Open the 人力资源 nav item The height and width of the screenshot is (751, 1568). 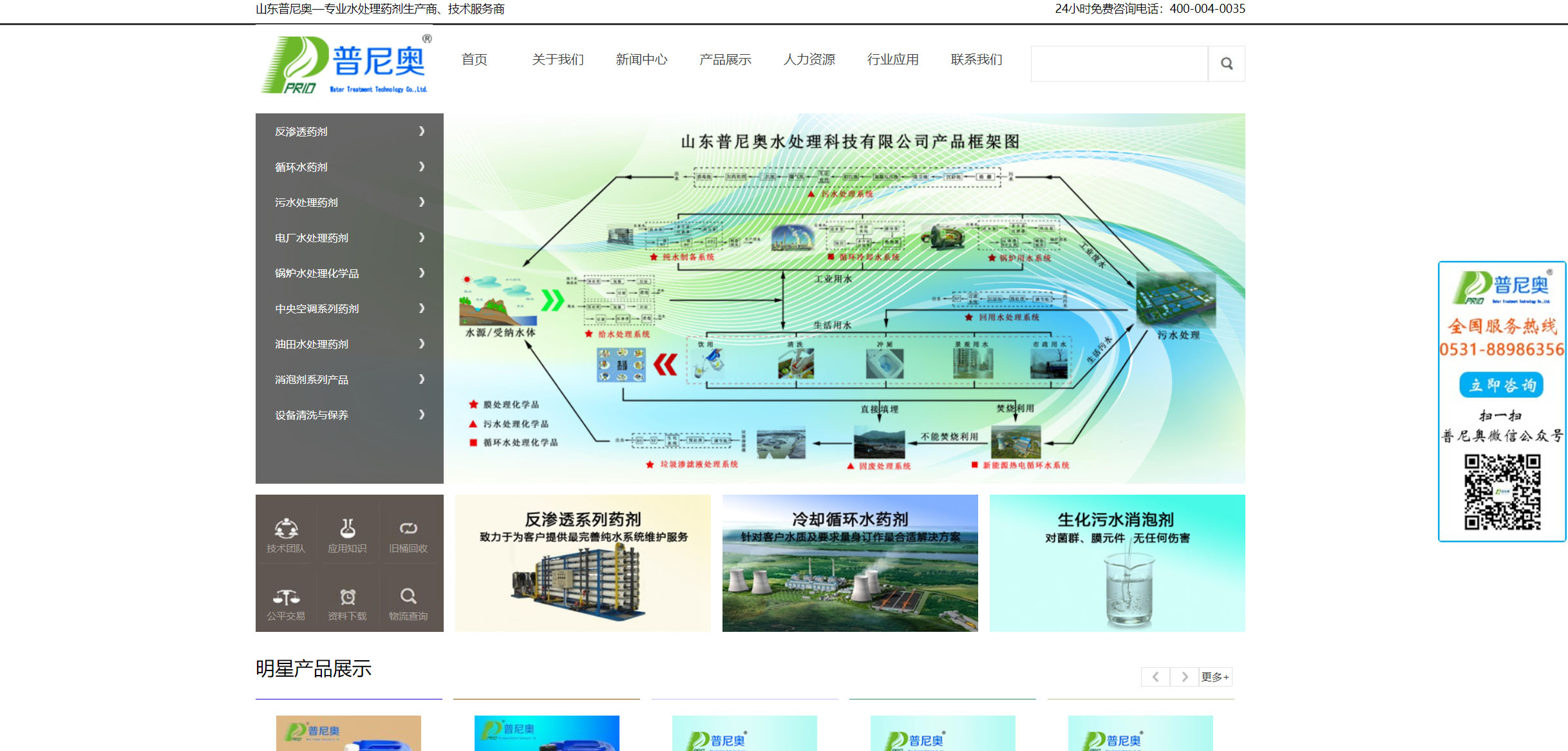click(x=809, y=59)
